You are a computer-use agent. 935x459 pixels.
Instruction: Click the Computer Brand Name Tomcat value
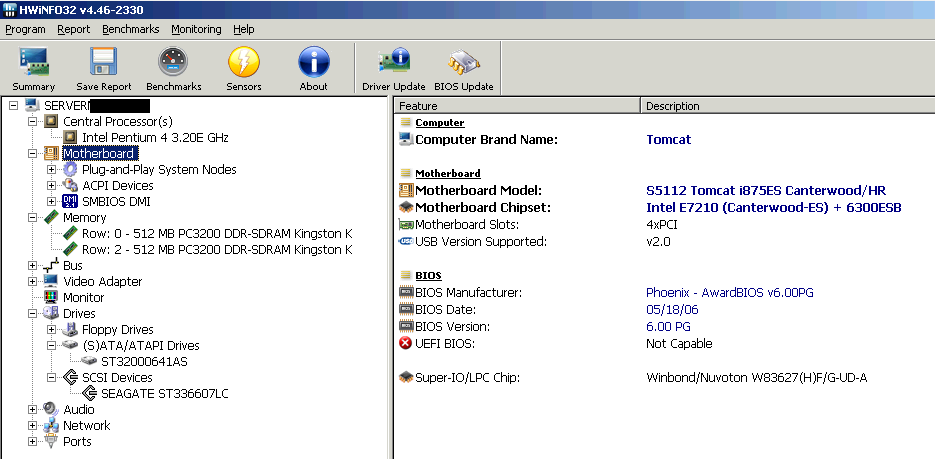coord(668,139)
